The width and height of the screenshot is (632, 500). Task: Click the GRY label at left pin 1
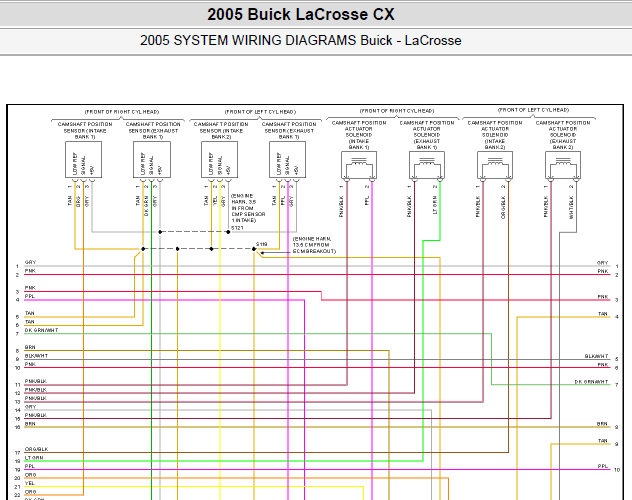tap(30, 262)
